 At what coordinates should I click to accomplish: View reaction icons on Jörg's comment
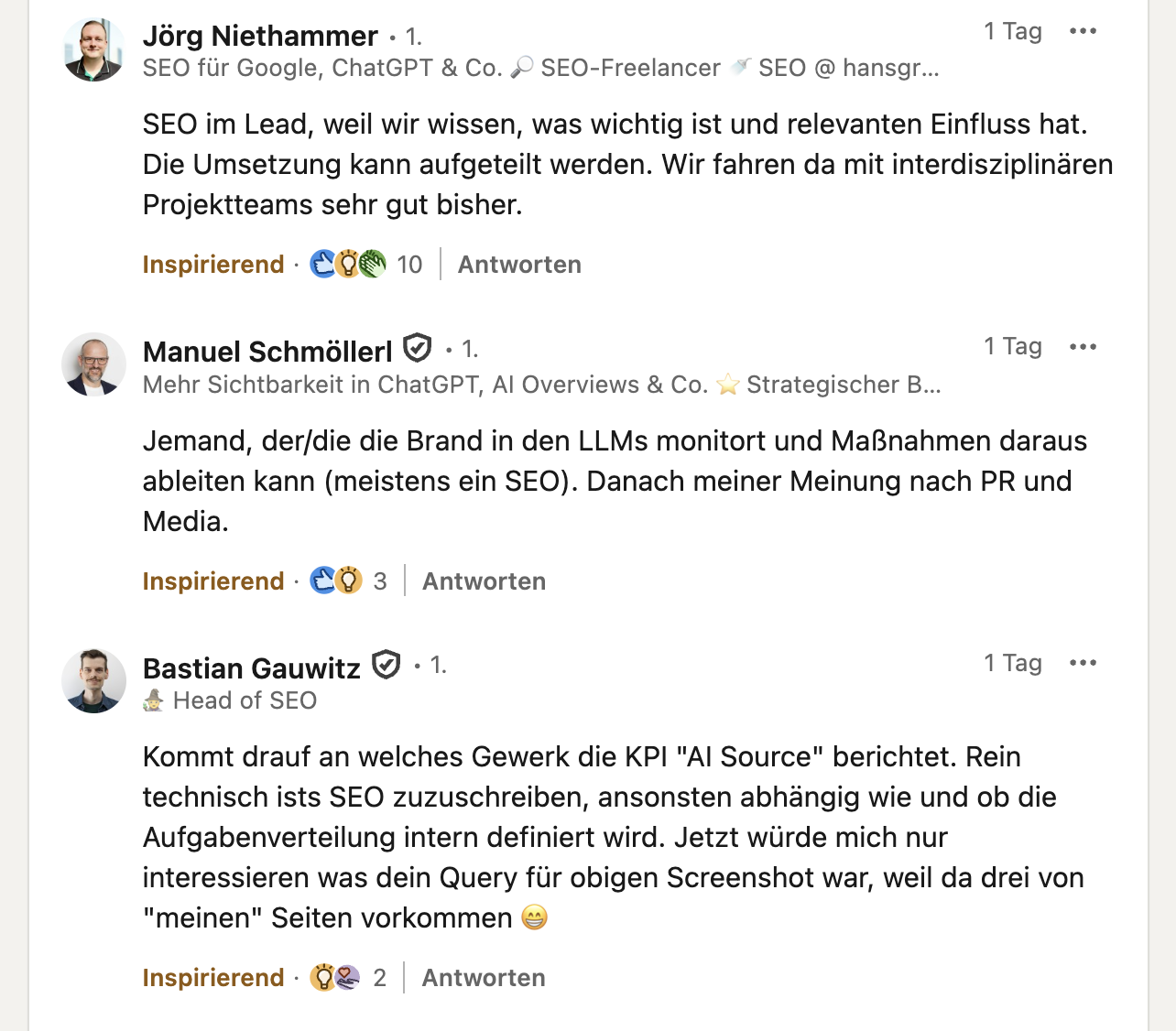tap(348, 265)
